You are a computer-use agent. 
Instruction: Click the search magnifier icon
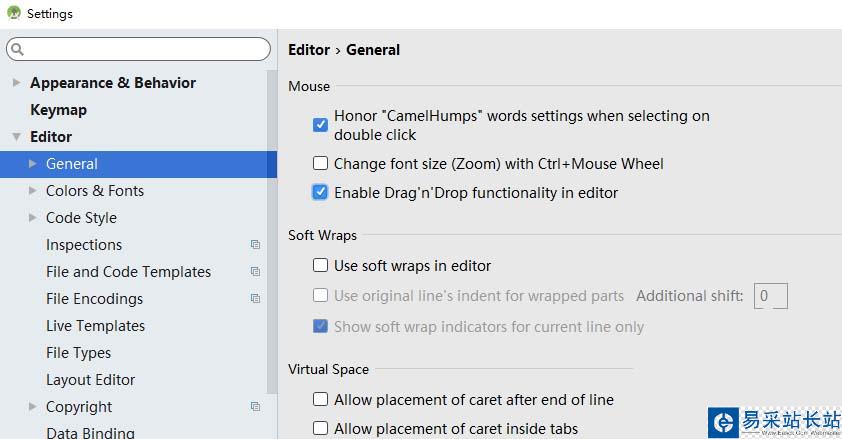pyautogui.click(x=17, y=49)
